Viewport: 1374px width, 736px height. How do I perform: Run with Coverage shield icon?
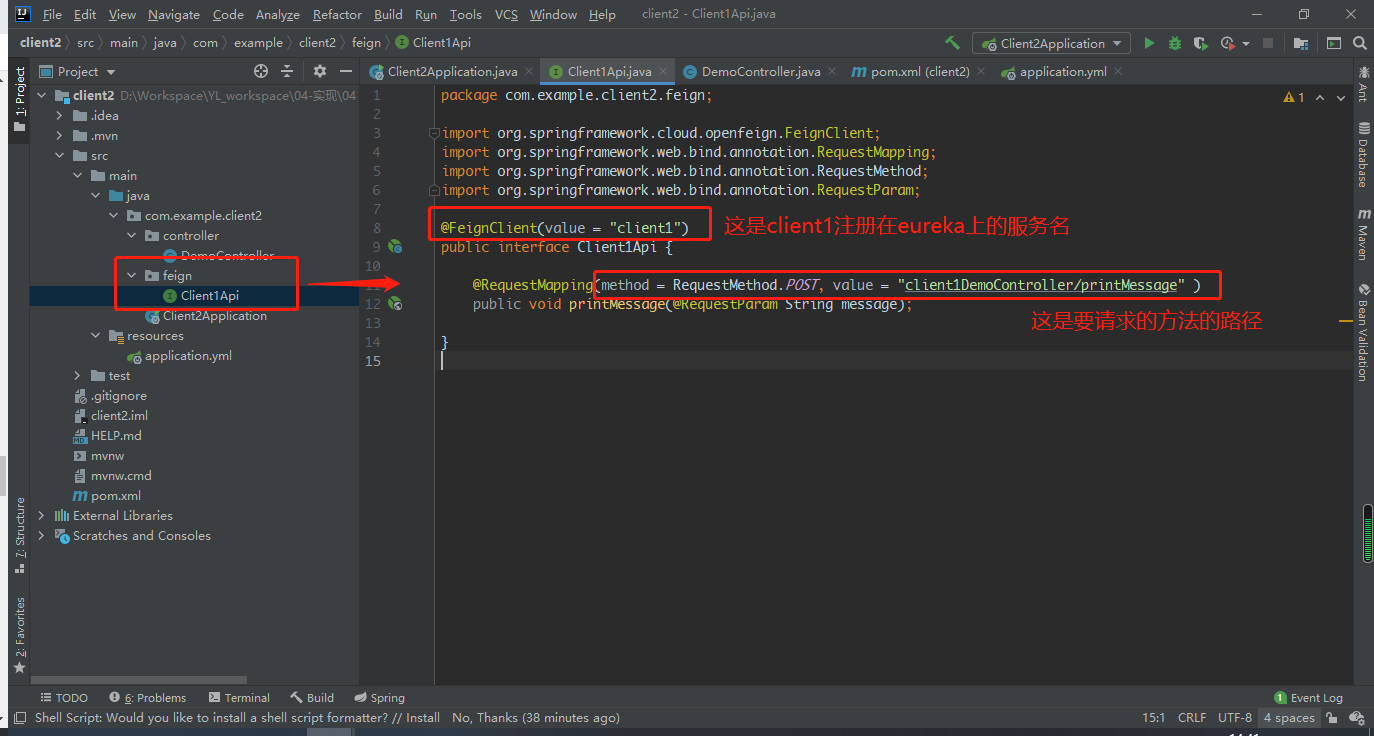(1201, 43)
